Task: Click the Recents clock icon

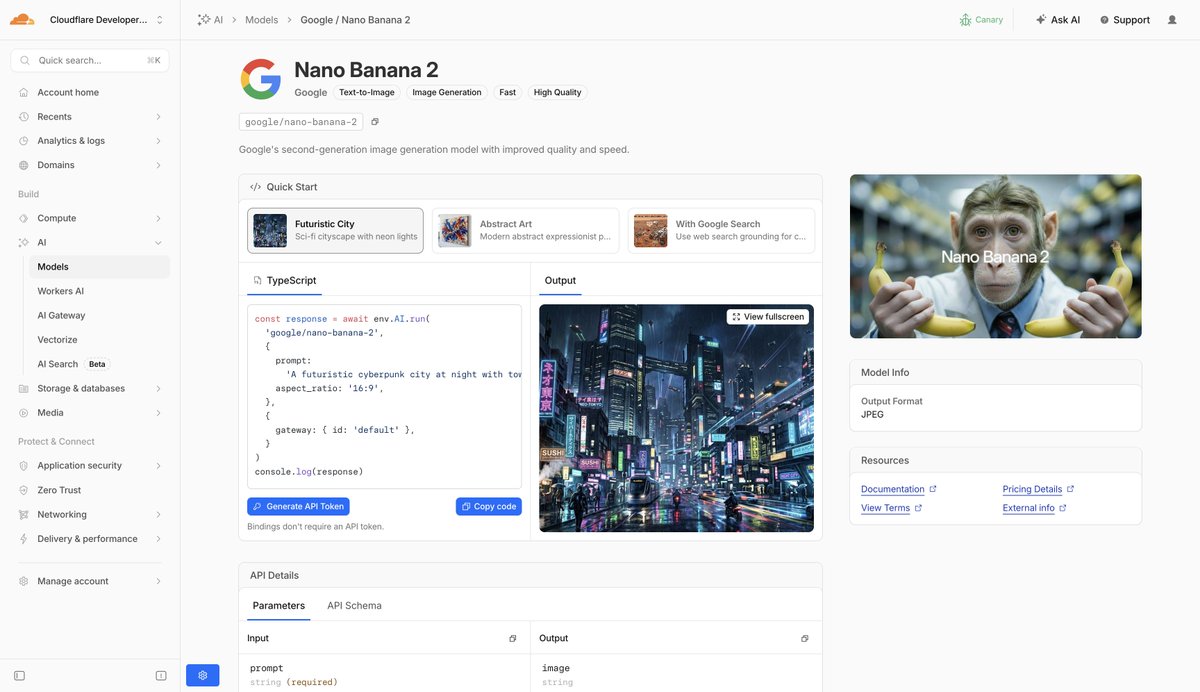Action: pyautogui.click(x=24, y=117)
